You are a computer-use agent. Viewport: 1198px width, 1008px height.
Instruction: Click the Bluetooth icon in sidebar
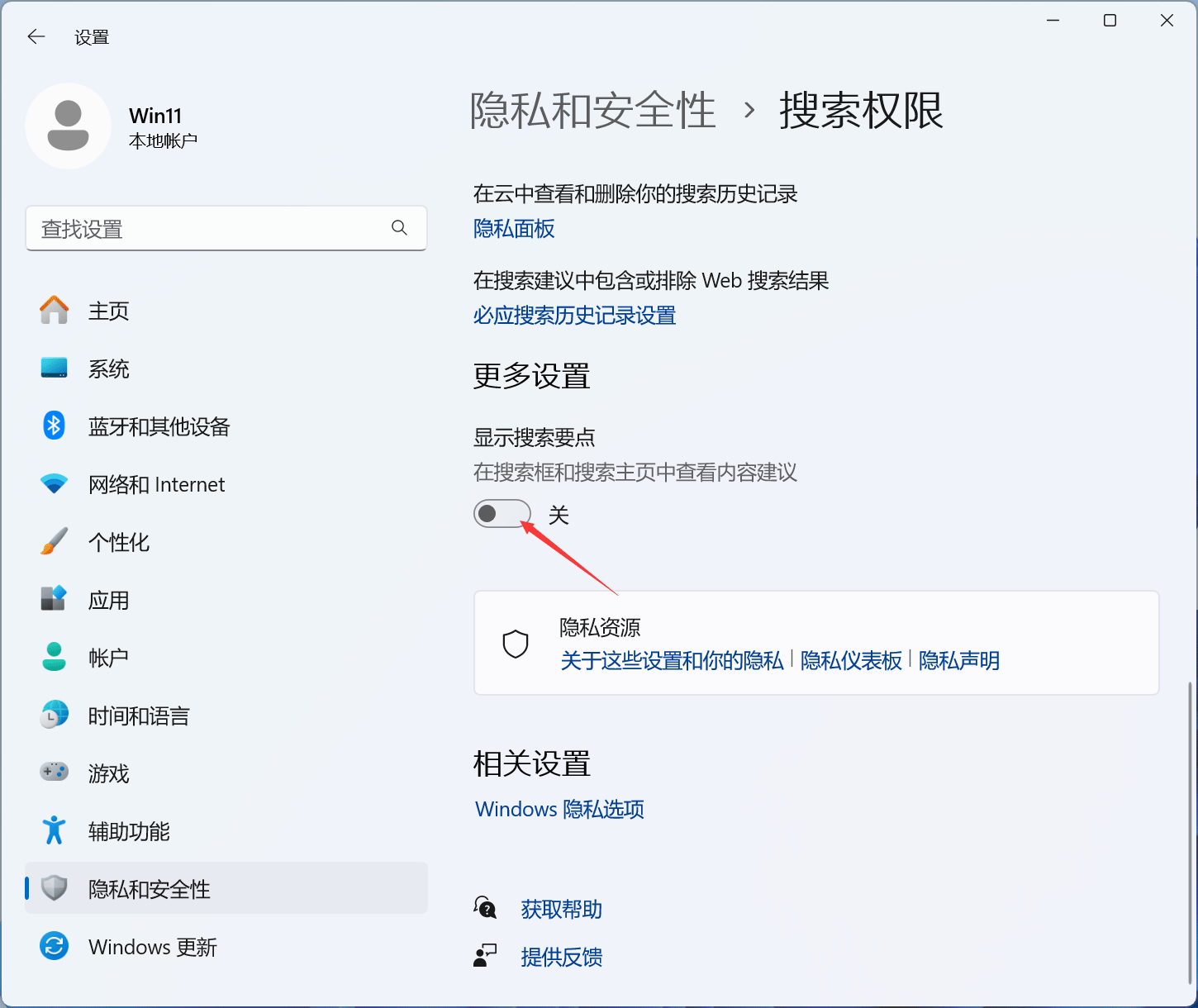click(55, 426)
